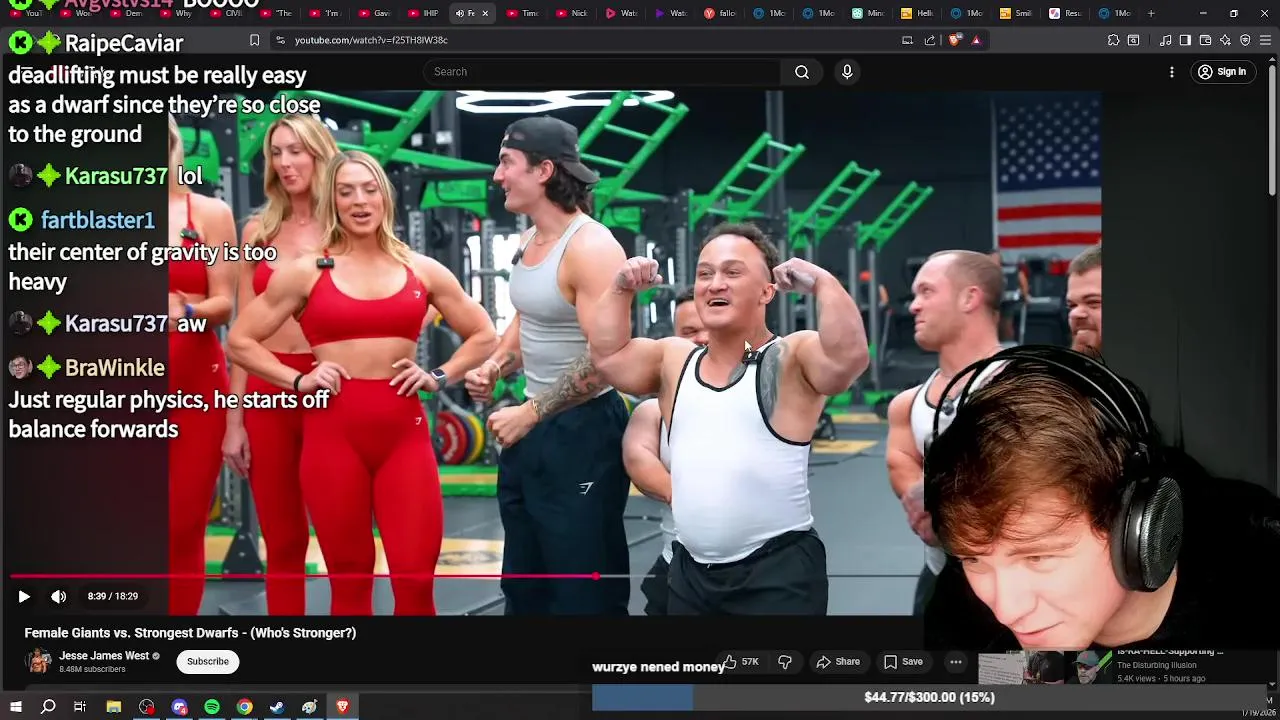Click the YouTube search magnifier button
1280x720 pixels.
coord(802,72)
